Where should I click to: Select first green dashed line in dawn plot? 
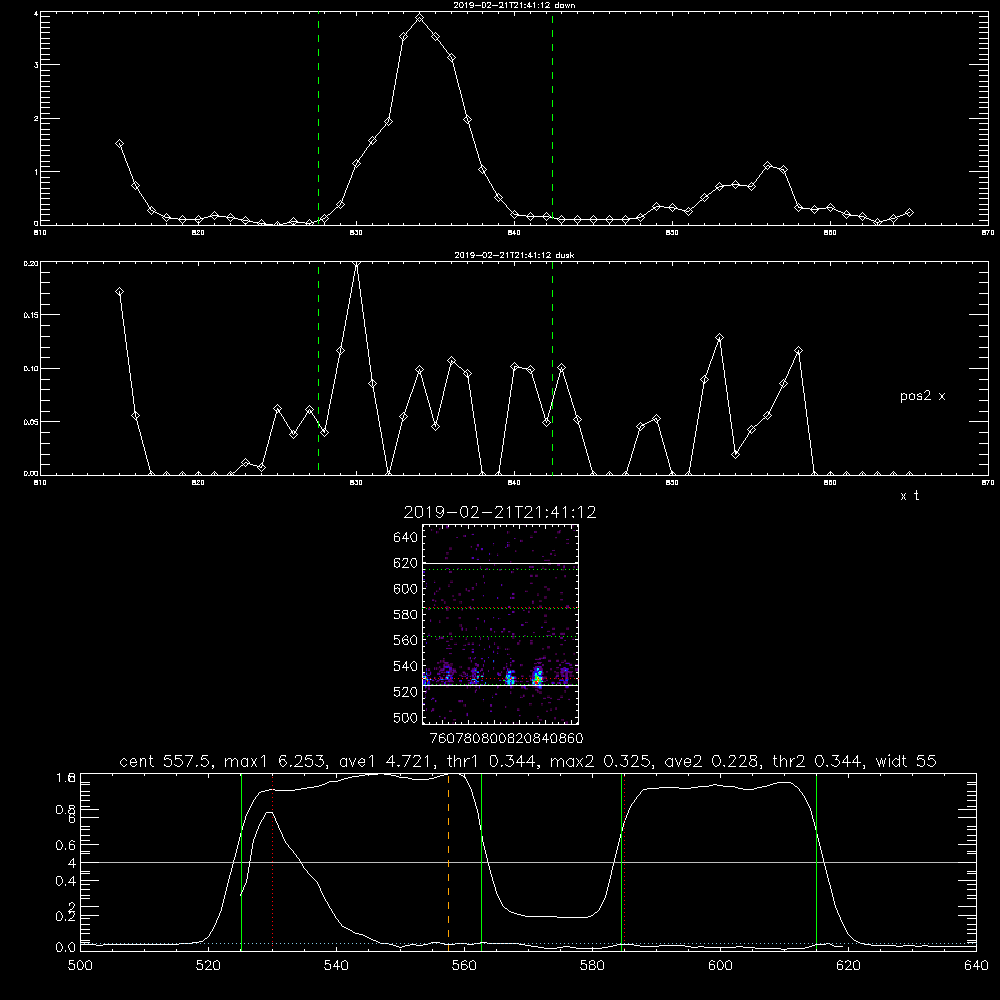click(318, 119)
